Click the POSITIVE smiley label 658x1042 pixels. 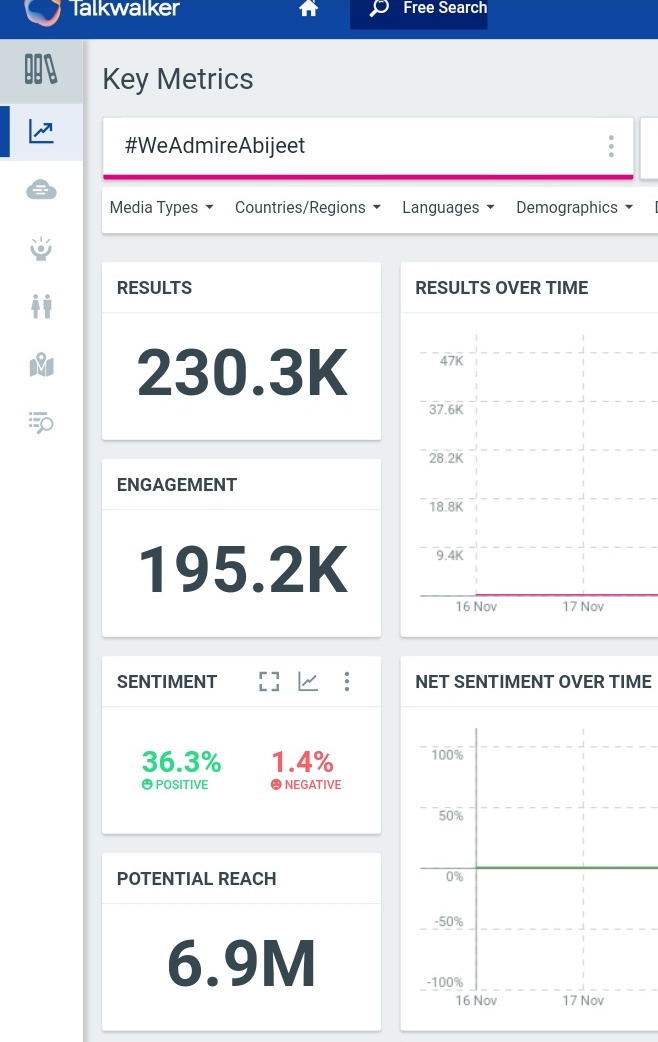[175, 785]
